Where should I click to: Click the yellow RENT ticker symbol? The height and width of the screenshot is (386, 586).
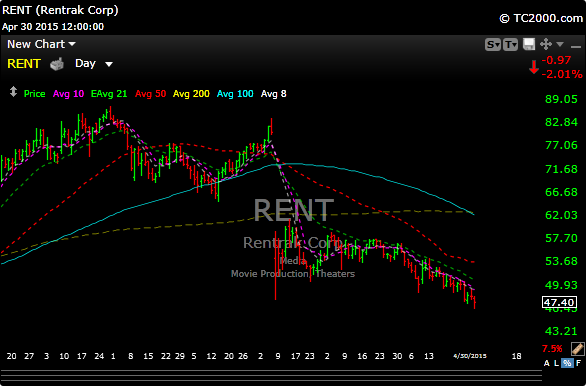(24, 64)
